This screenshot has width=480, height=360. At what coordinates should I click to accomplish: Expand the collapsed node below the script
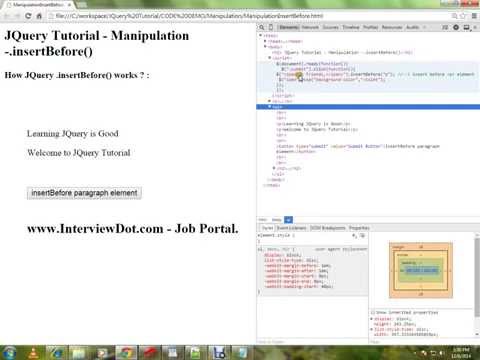tap(270, 101)
